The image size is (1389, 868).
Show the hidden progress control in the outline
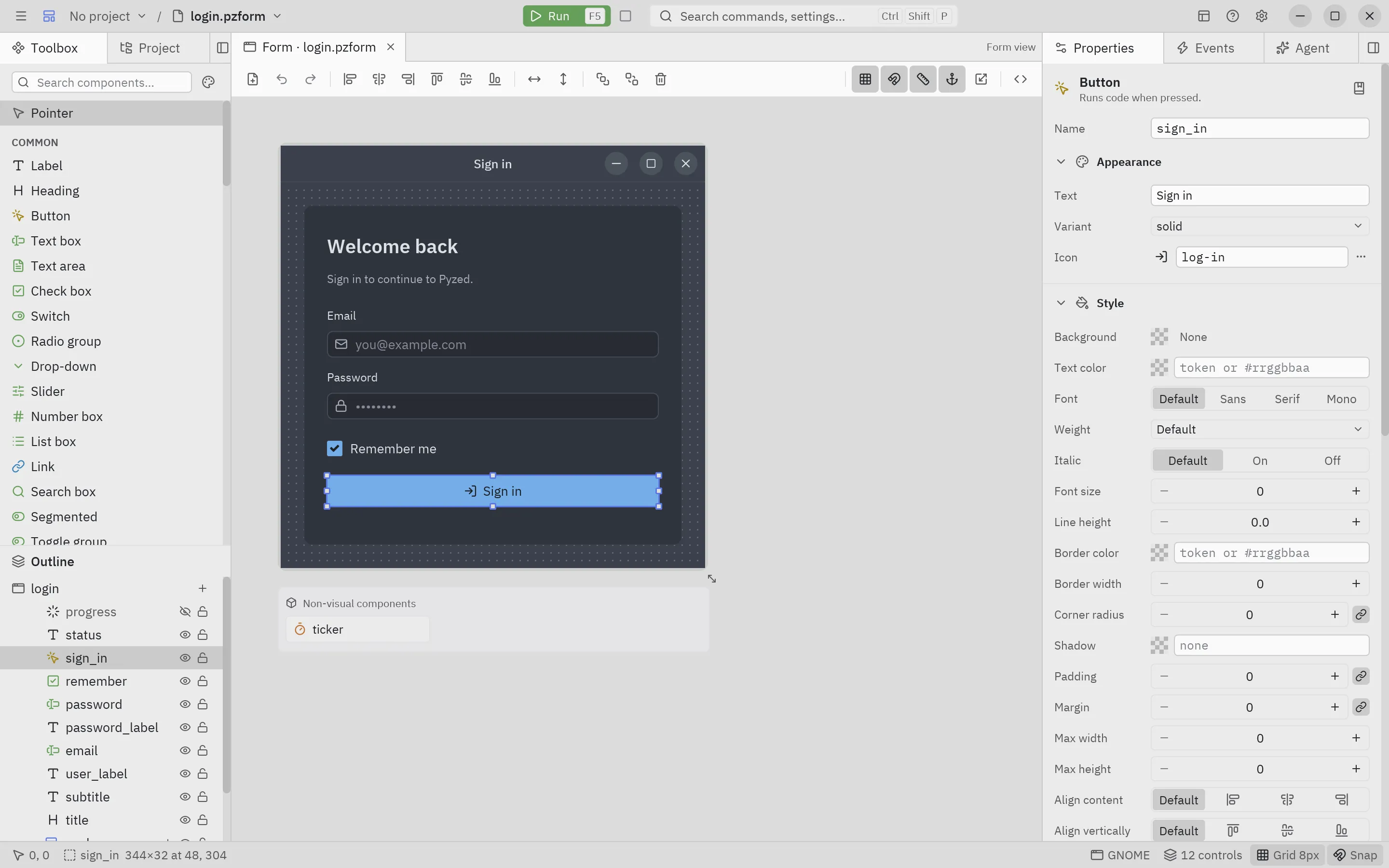[185, 612]
